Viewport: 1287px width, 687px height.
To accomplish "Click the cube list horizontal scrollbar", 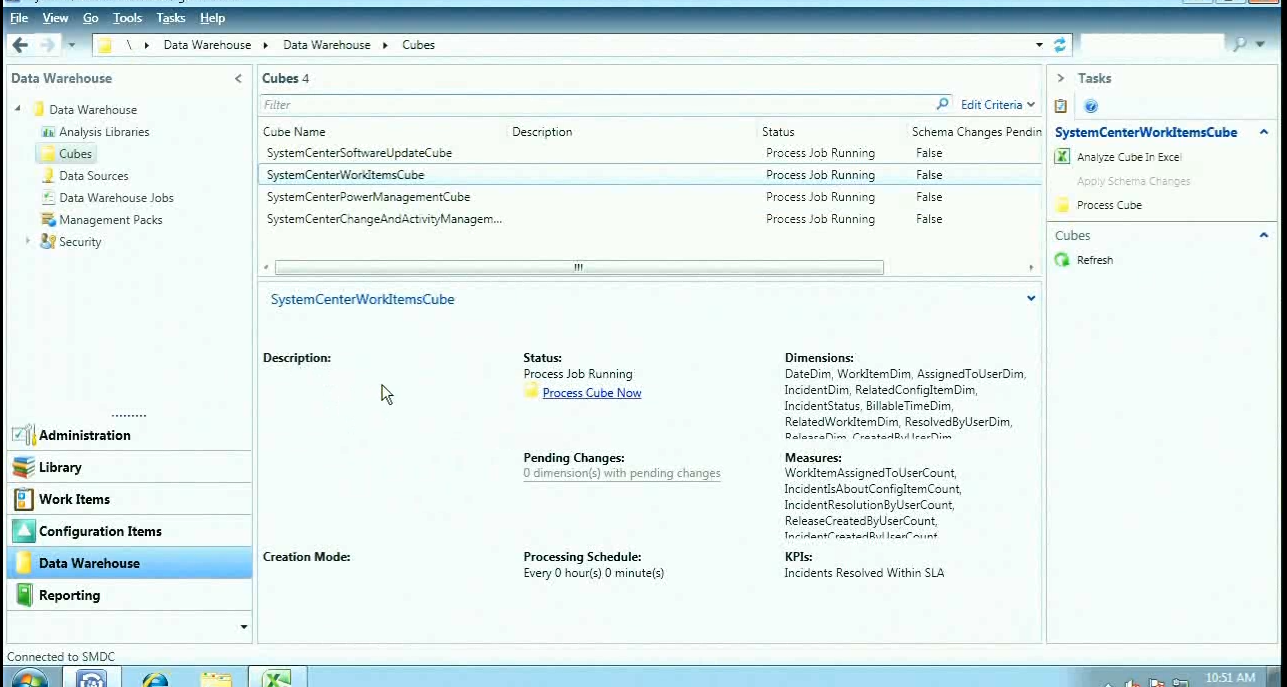I will click(x=579, y=267).
